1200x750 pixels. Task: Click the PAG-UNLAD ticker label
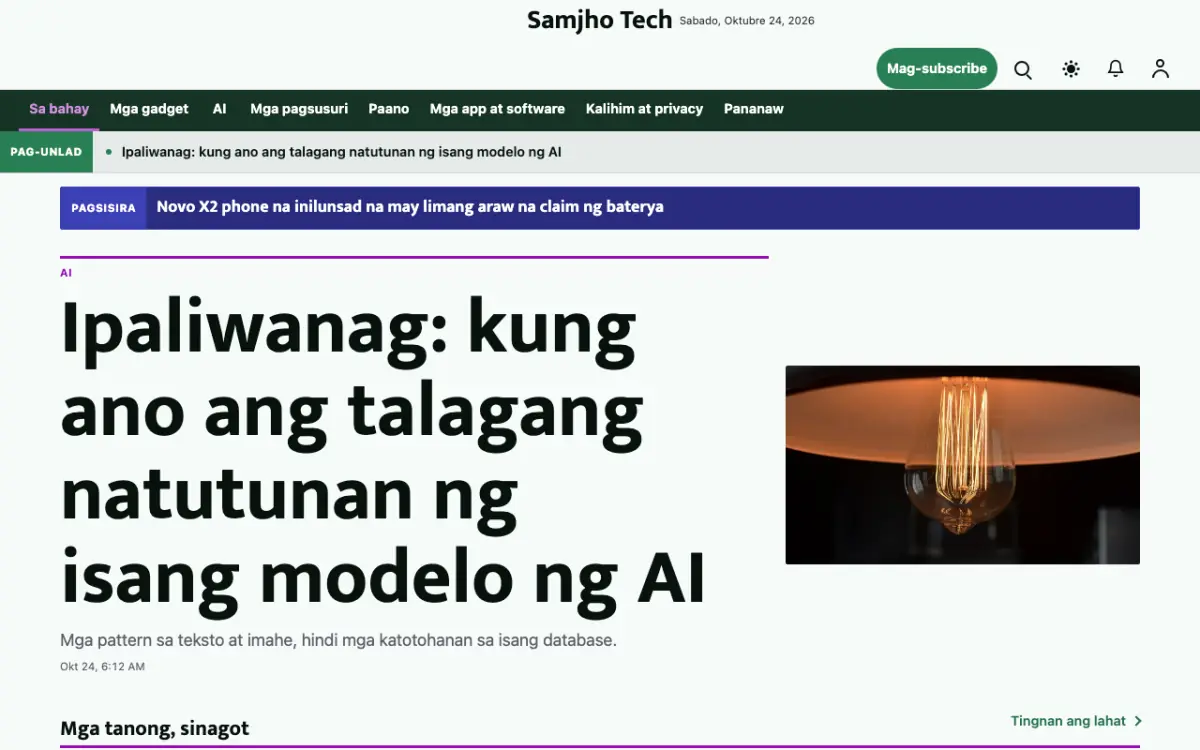pyautogui.click(x=46, y=152)
